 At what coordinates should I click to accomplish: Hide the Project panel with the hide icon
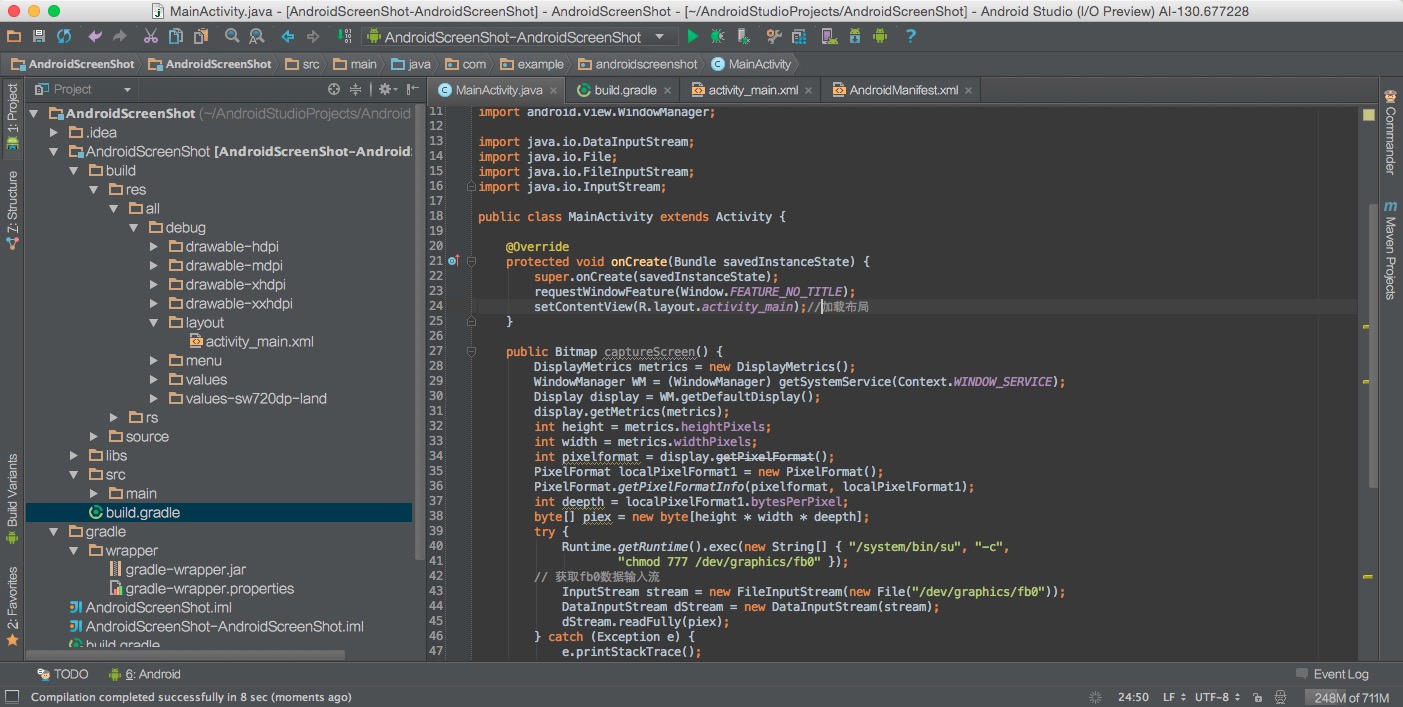(x=413, y=89)
